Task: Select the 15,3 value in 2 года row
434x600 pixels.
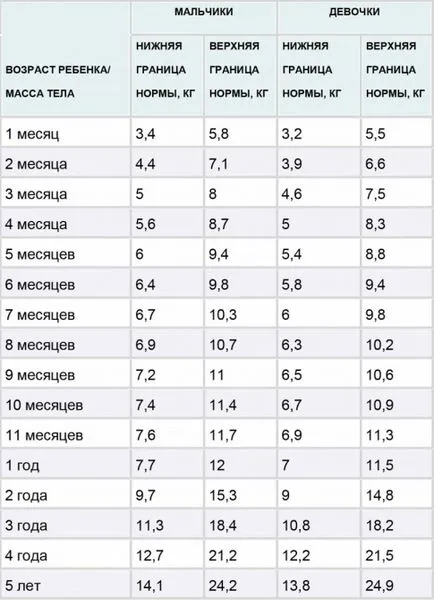Action: (223, 496)
